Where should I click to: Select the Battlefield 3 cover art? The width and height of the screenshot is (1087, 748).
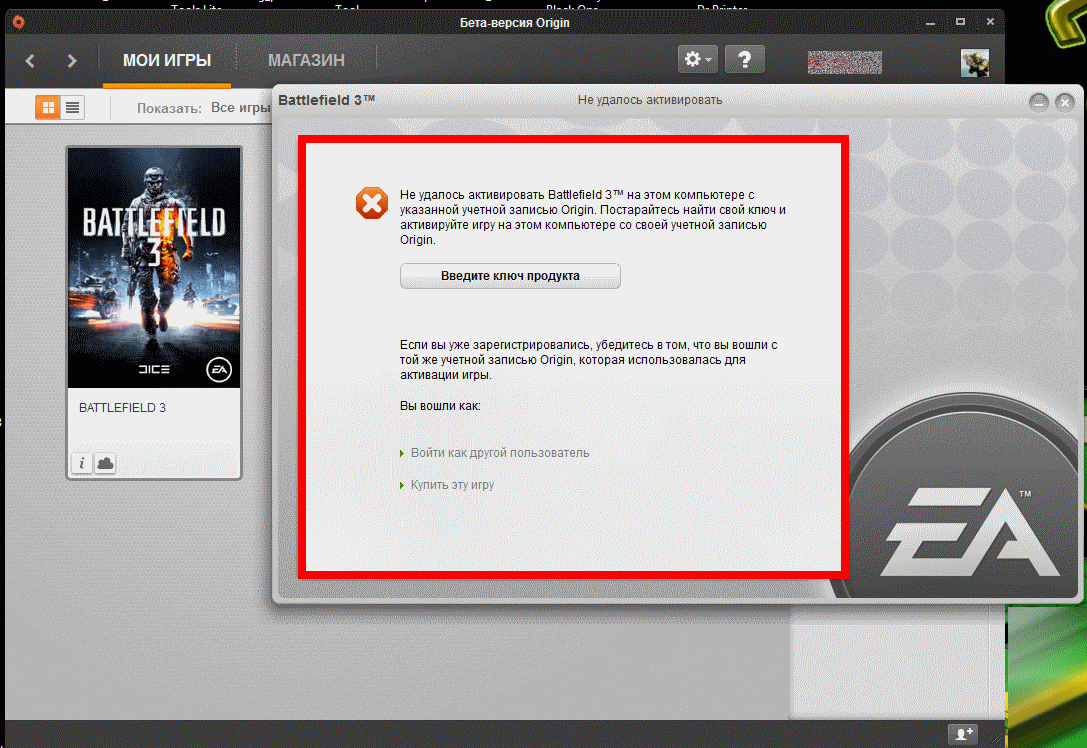point(154,268)
